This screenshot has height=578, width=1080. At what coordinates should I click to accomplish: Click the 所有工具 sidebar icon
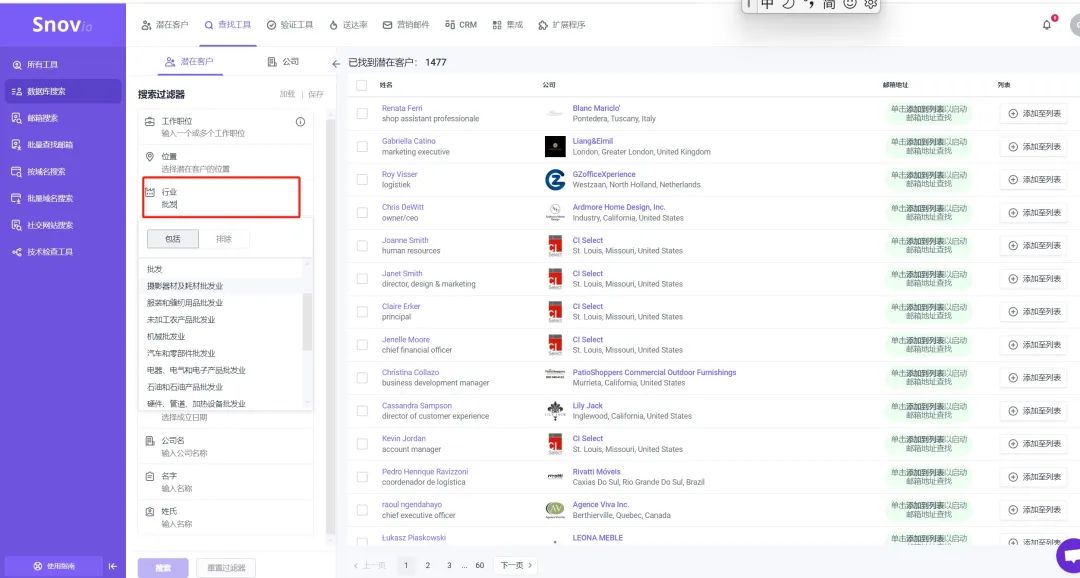pos(17,65)
